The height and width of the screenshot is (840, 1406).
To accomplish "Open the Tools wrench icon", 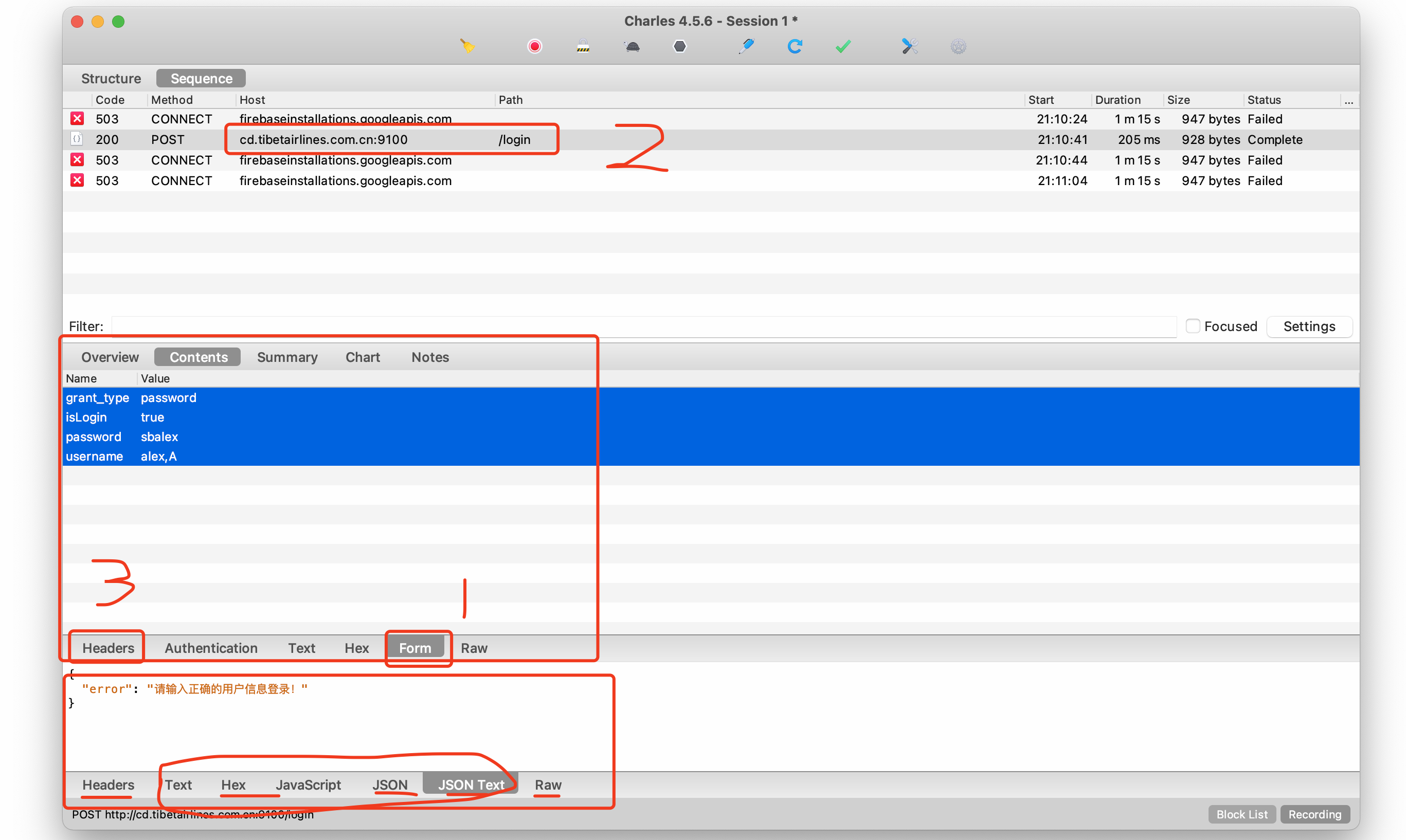I will point(909,46).
